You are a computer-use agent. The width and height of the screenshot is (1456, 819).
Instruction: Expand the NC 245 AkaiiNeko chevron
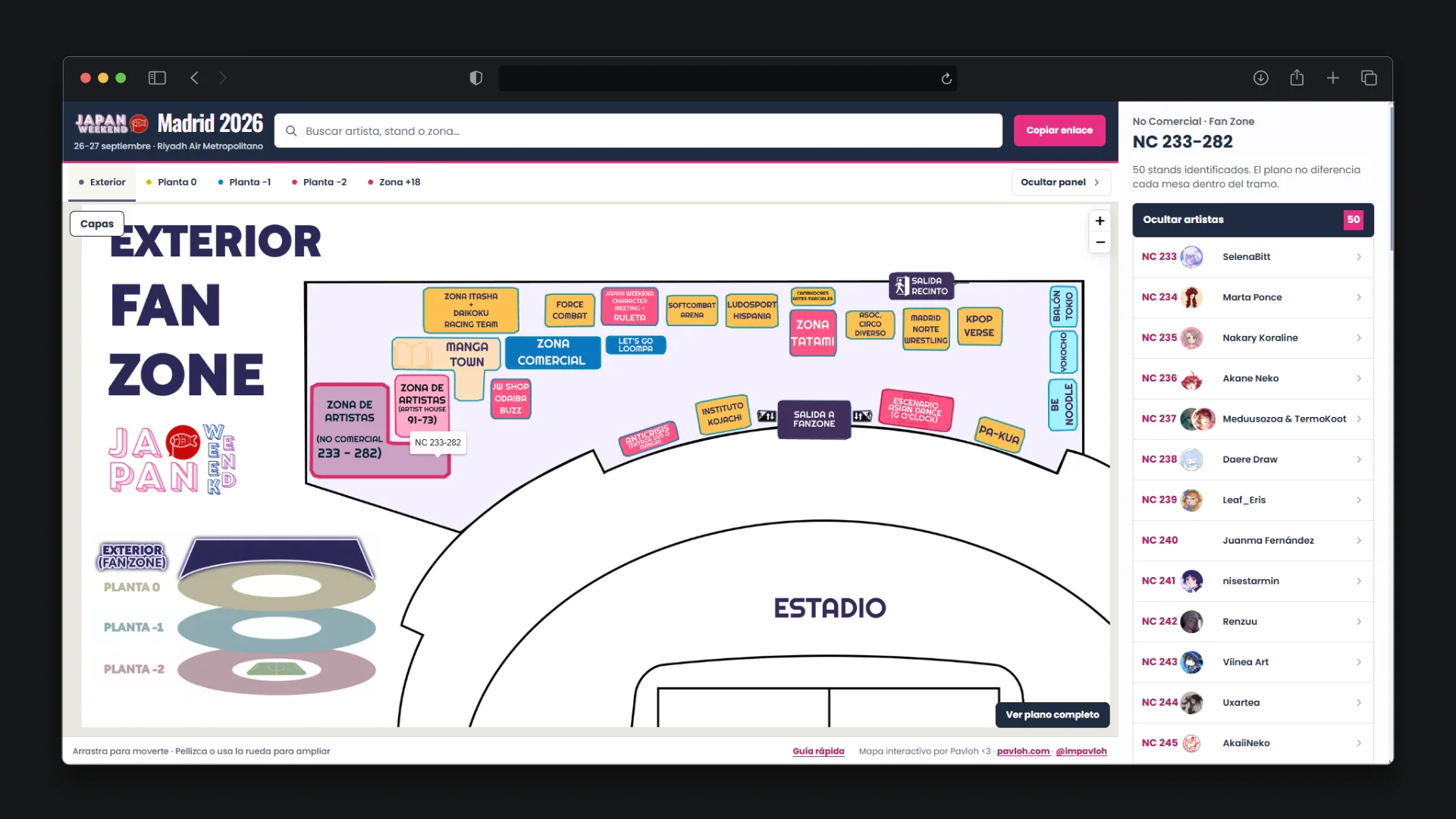point(1358,743)
